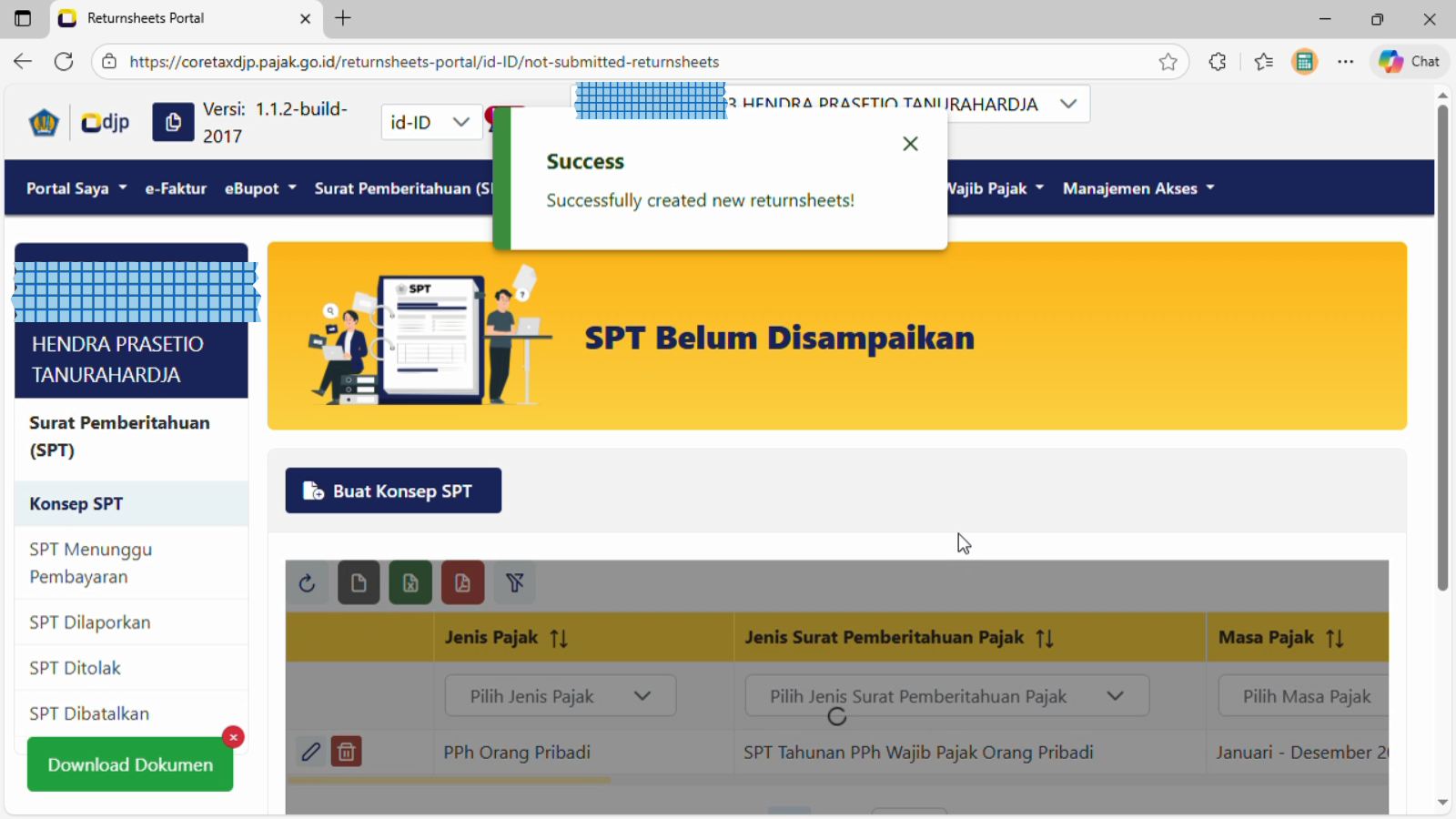Close the Success notification popup
Screen dimensions: 1456x819
click(x=910, y=144)
